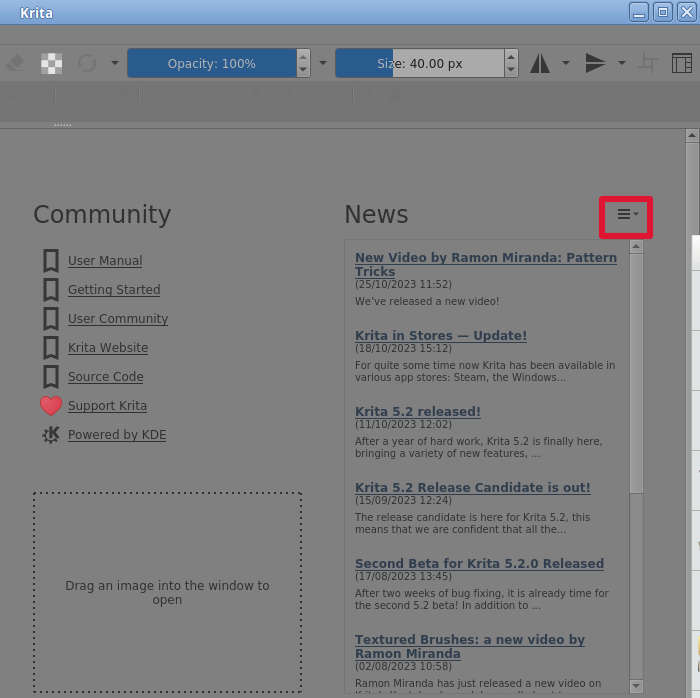Image resolution: width=700 pixels, height=698 pixels.
Task: Click the bookmark icon beside Getting Started
Action: (x=51, y=290)
